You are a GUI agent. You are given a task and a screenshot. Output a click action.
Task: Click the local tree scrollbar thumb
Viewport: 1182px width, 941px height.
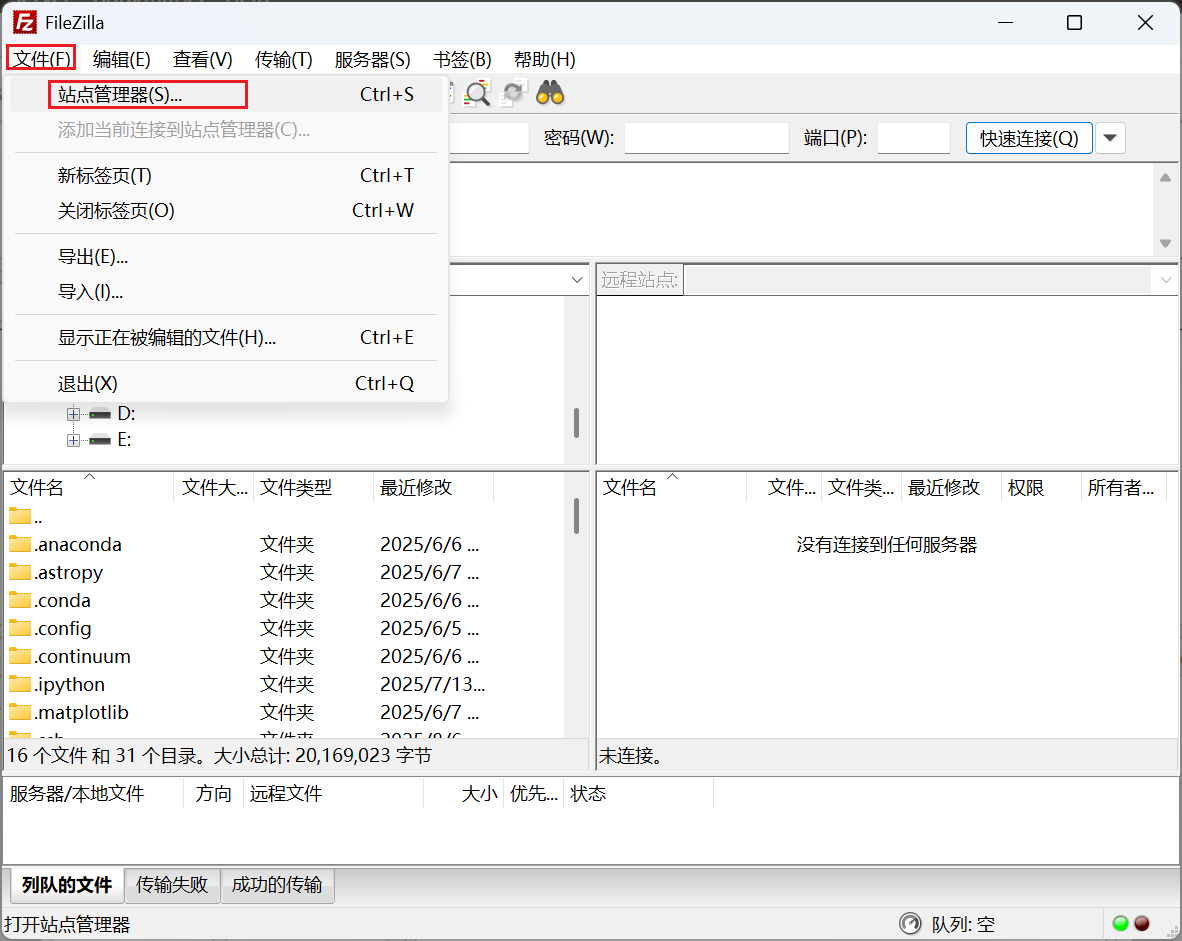pos(577,424)
